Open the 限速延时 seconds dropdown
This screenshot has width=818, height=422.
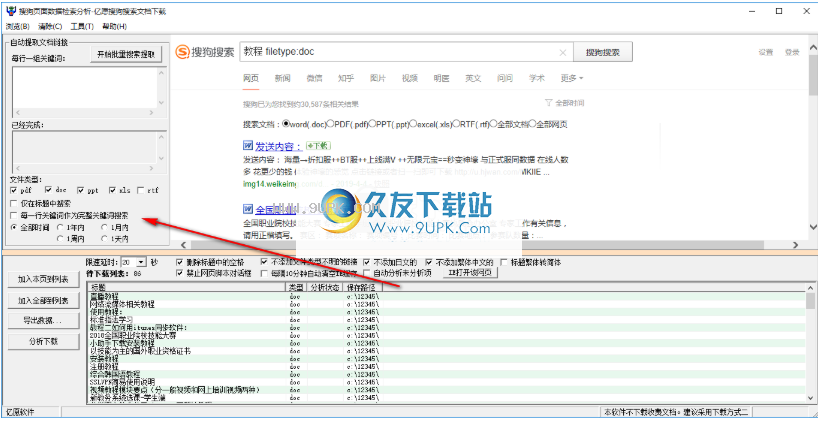(x=142, y=262)
